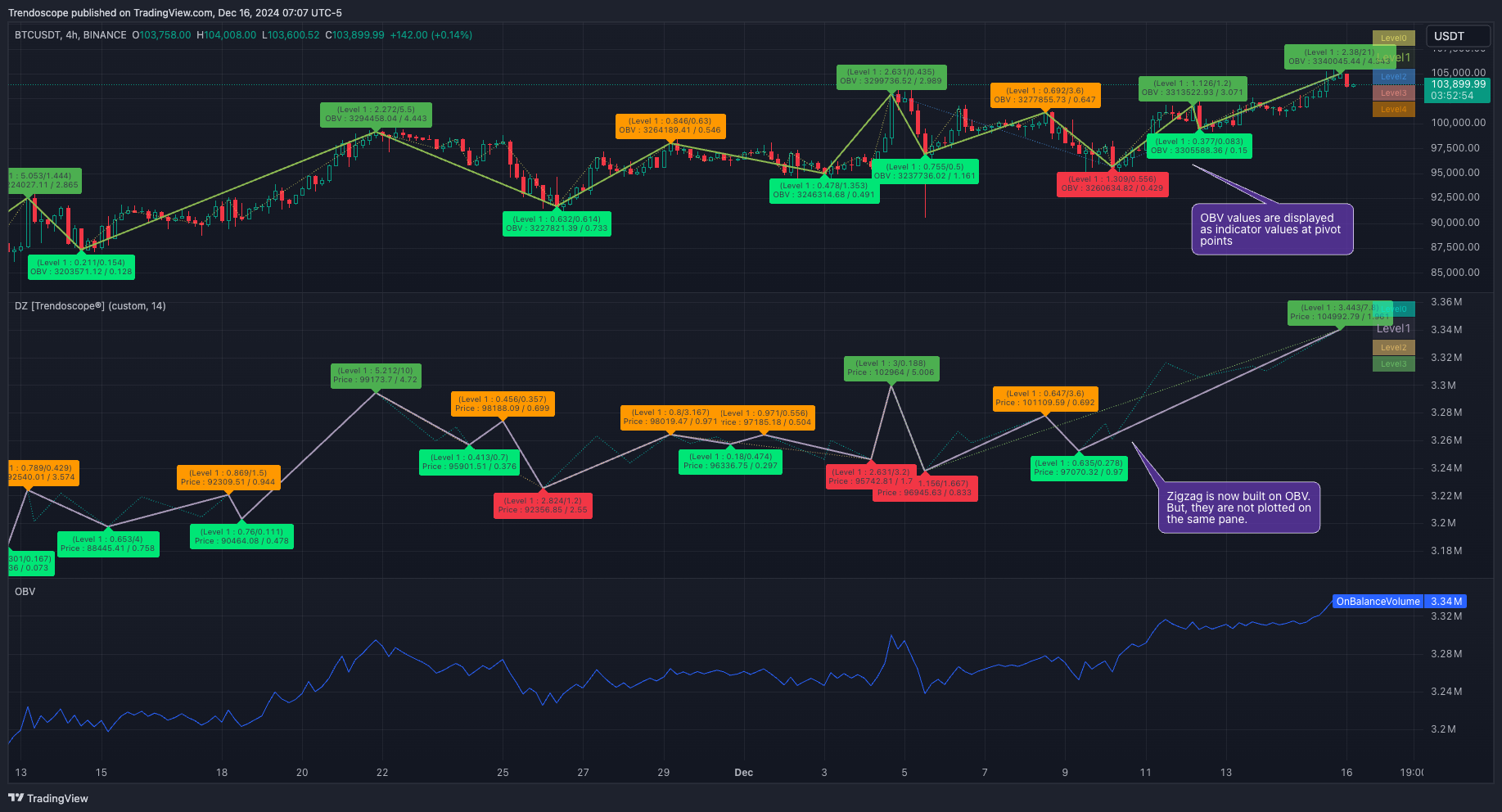Select the green Level3 legend box in DZ pane
The width and height of the screenshot is (1502, 812).
(1393, 364)
